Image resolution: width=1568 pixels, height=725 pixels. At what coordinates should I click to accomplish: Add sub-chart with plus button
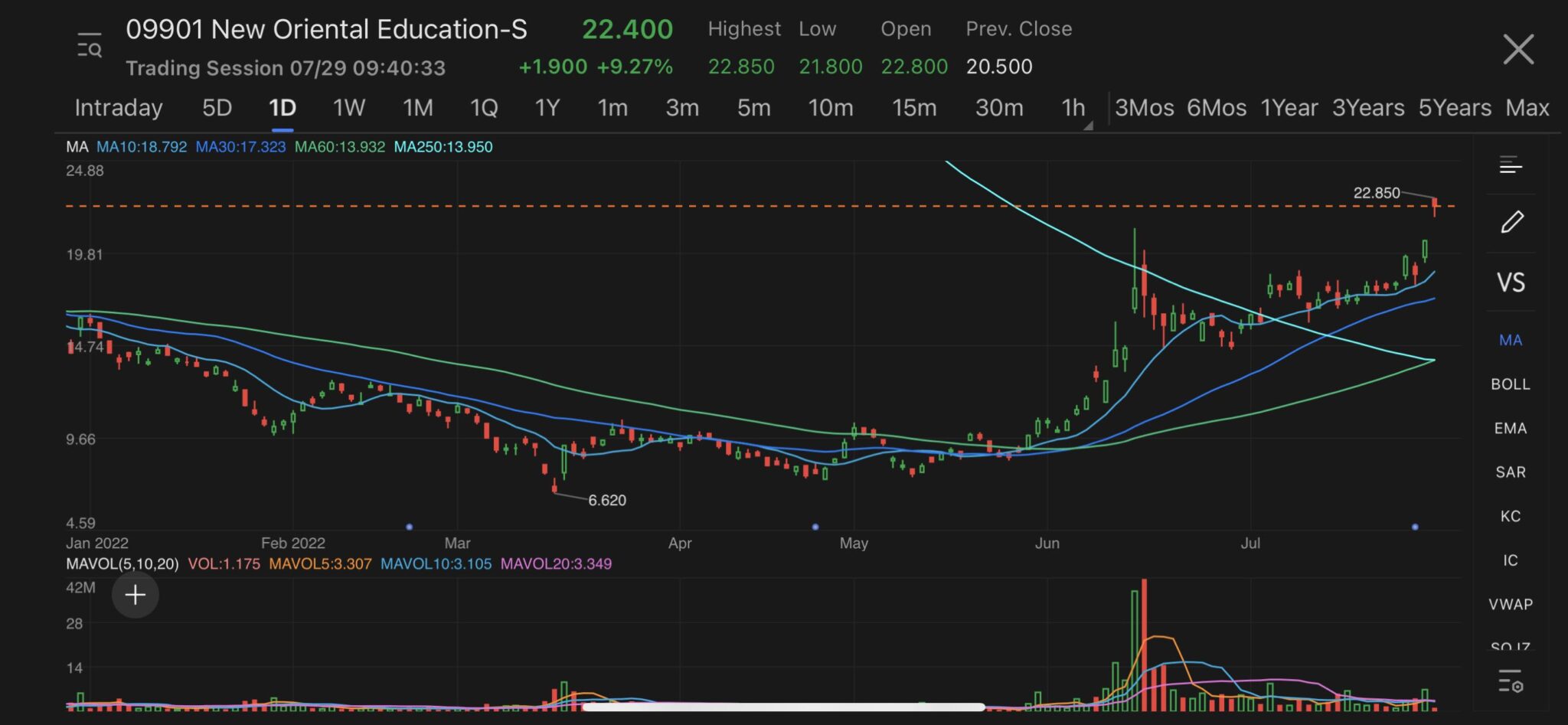(136, 595)
